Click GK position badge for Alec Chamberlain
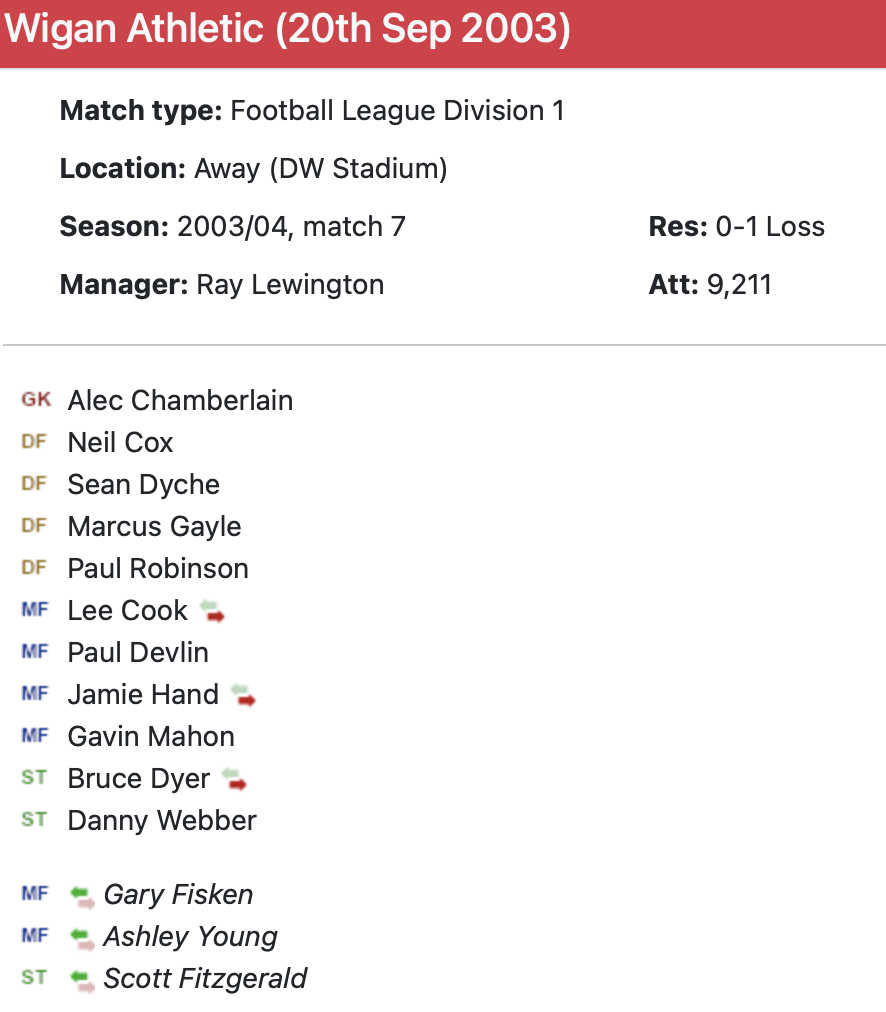The width and height of the screenshot is (886, 1012). pyautogui.click(x=36, y=400)
